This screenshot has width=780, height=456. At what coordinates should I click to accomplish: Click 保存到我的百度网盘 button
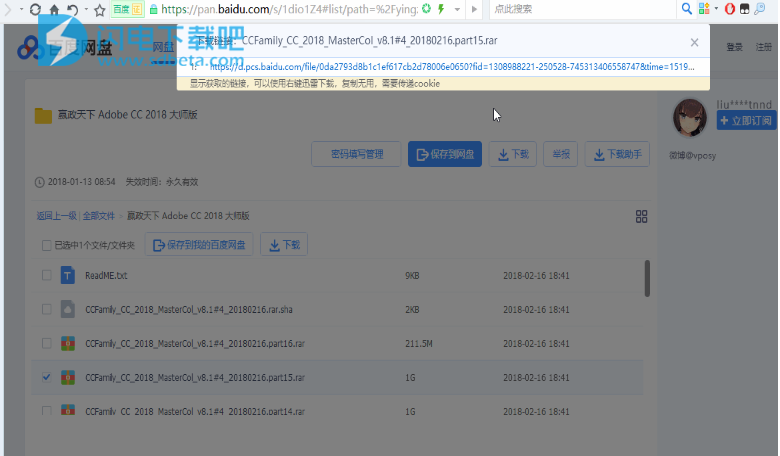[199, 245]
